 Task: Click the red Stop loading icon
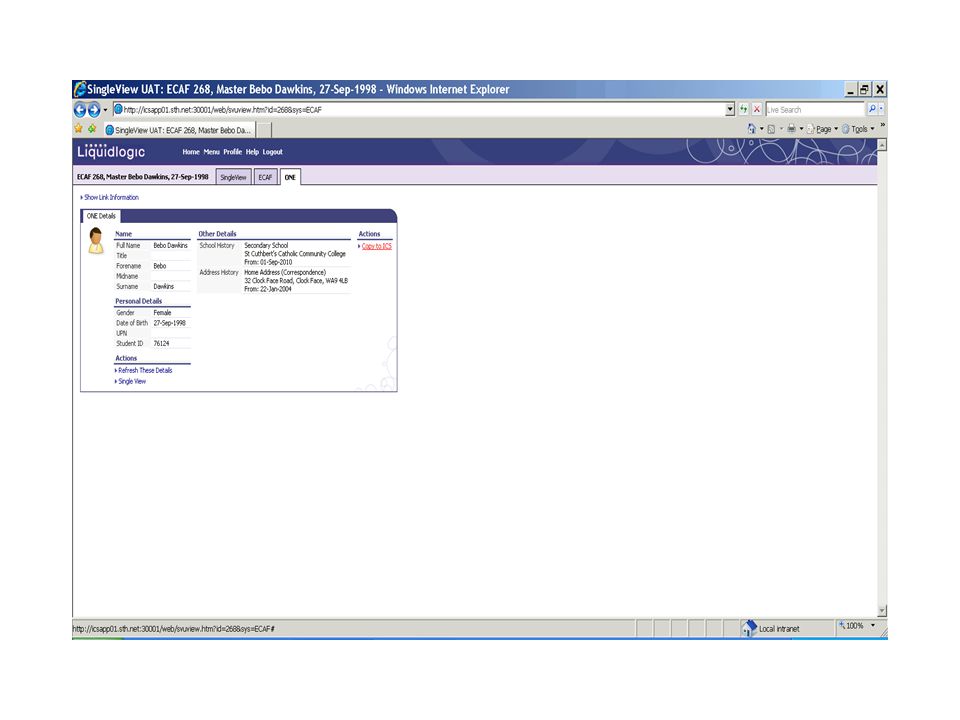pyautogui.click(x=757, y=110)
